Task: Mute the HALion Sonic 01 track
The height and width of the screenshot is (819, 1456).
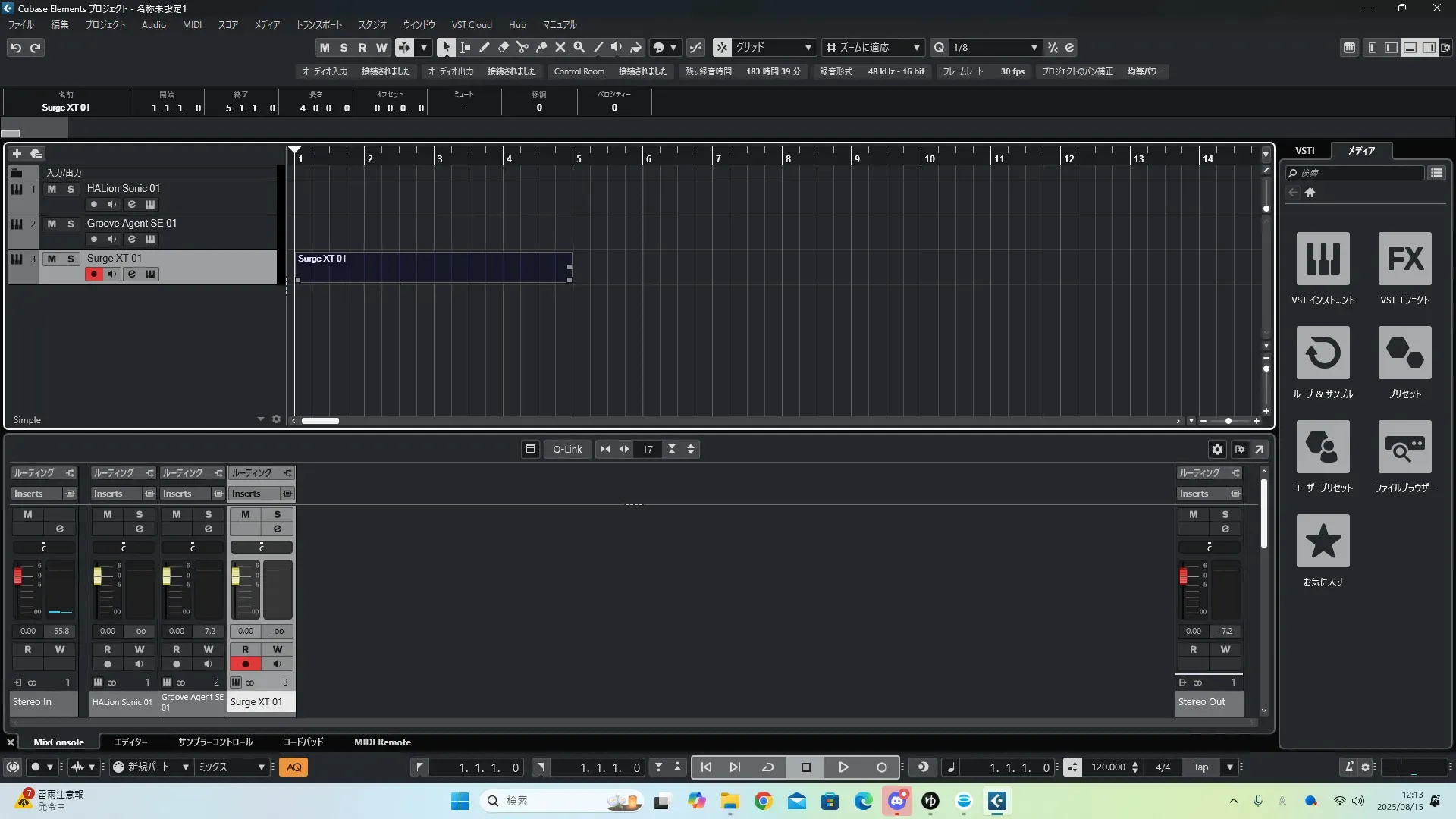Action: [x=52, y=189]
